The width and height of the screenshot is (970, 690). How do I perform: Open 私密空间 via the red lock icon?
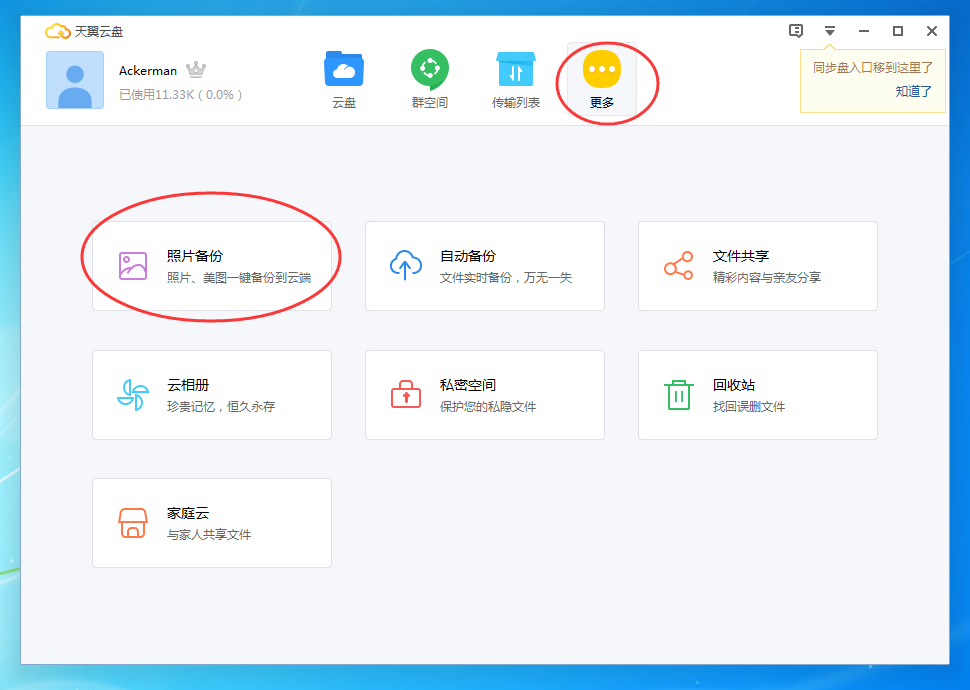pyautogui.click(x=404, y=393)
